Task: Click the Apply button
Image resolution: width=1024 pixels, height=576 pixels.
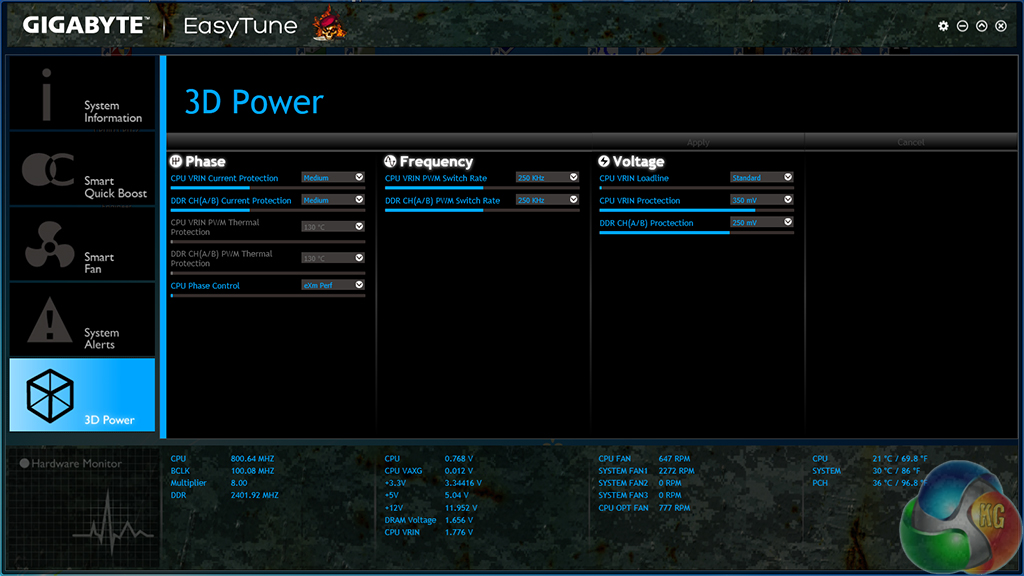Action: coord(698,142)
